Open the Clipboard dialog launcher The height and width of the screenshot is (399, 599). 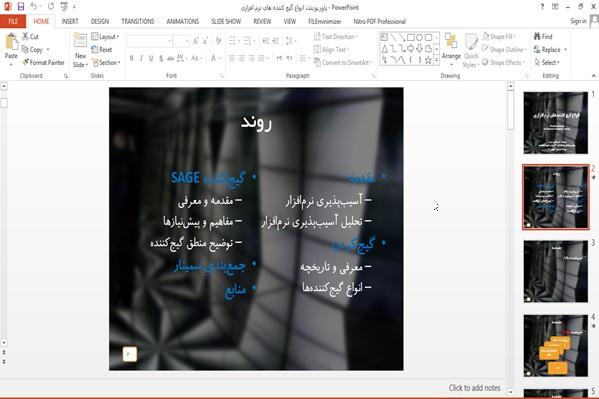click(x=66, y=76)
